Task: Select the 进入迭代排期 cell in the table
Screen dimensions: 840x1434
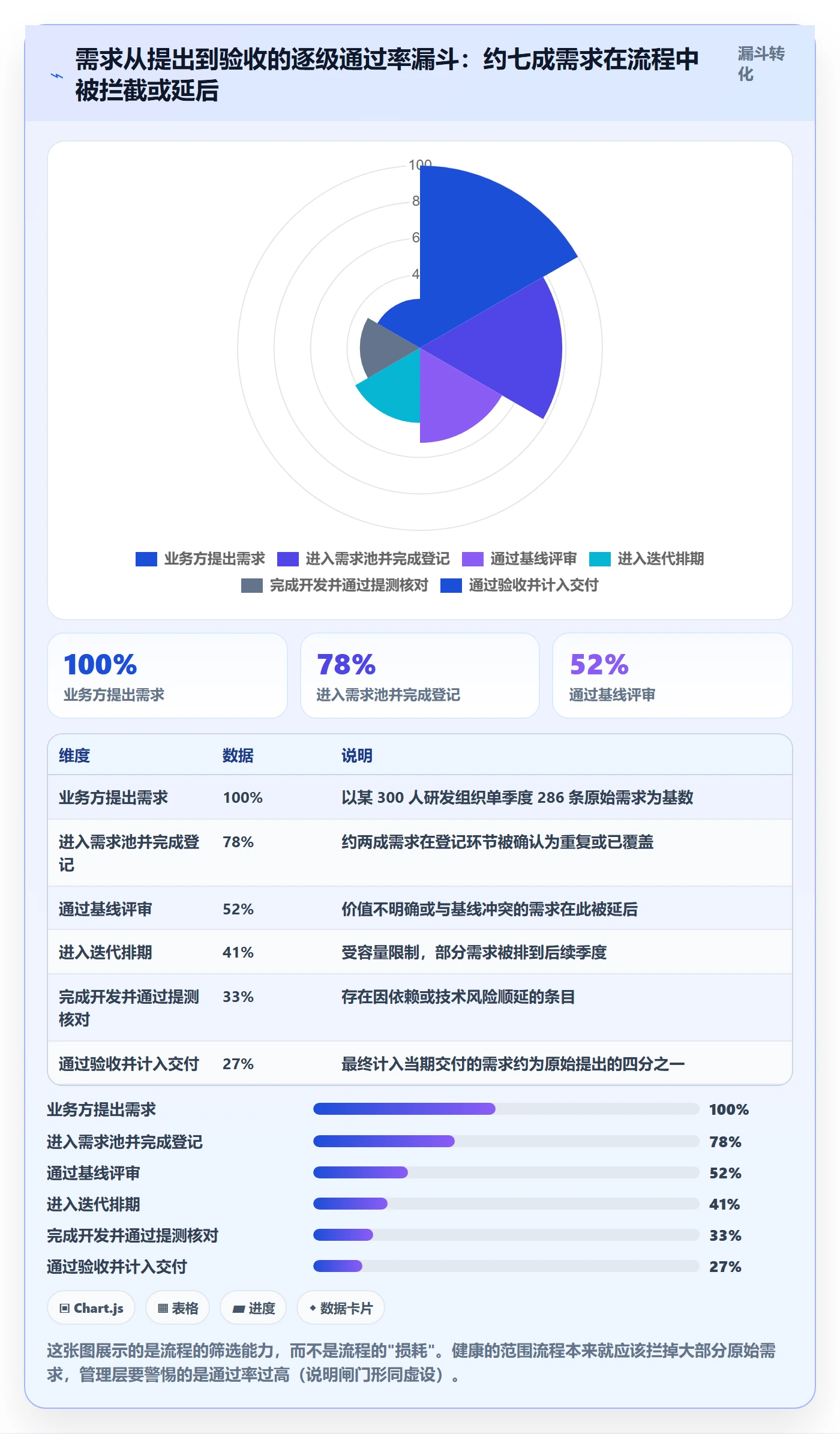Action: [106, 952]
